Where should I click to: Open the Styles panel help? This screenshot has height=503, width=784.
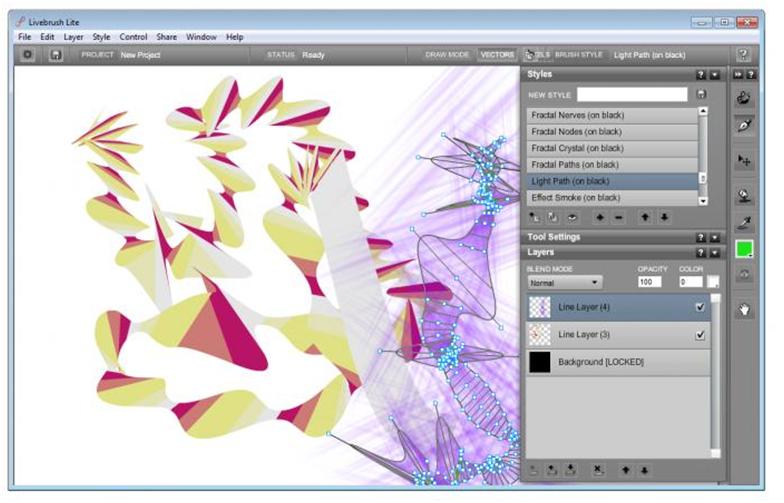click(701, 74)
